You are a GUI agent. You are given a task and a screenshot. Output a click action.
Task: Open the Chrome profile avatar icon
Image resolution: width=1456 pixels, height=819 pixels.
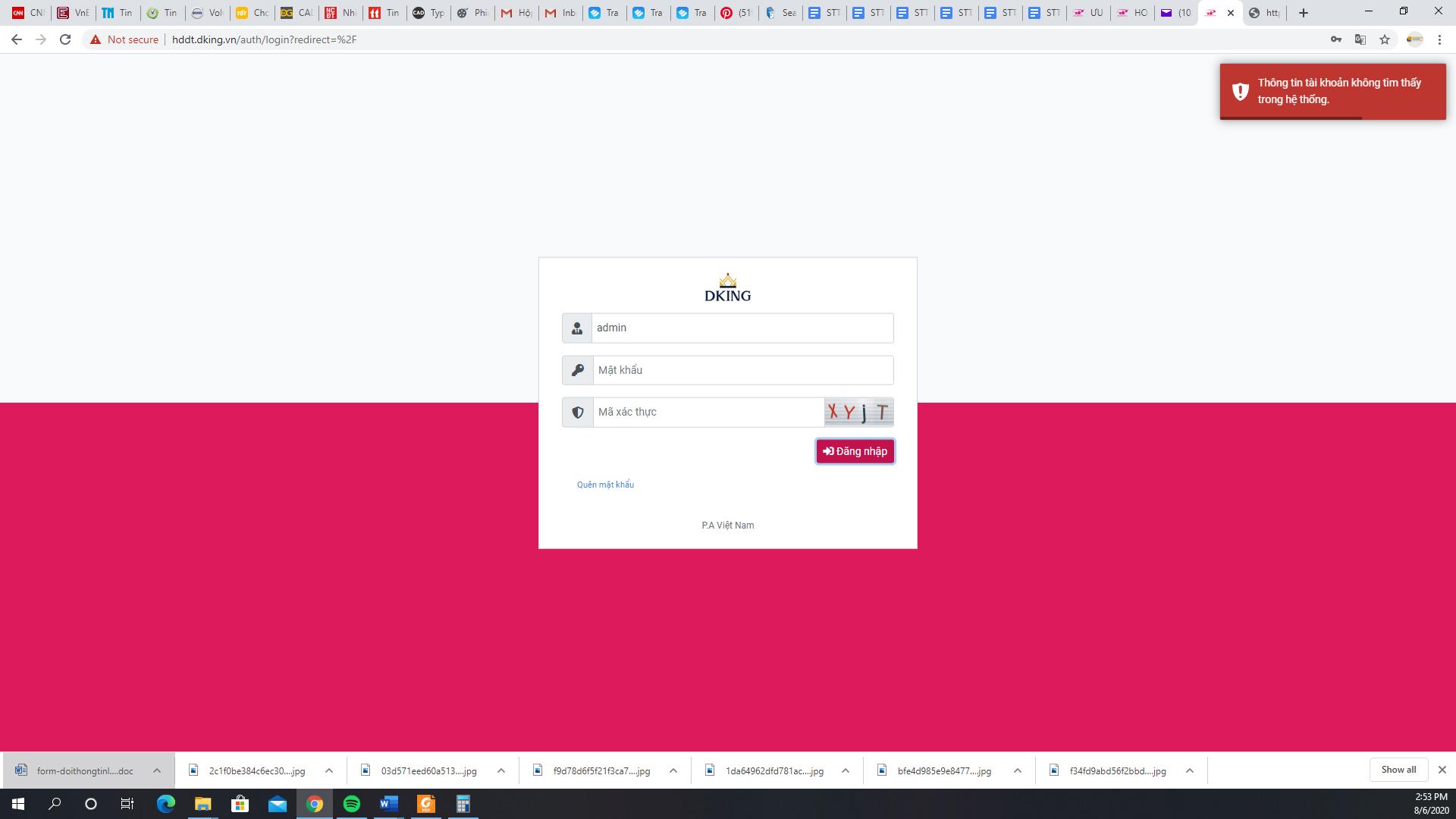pyautogui.click(x=1415, y=39)
